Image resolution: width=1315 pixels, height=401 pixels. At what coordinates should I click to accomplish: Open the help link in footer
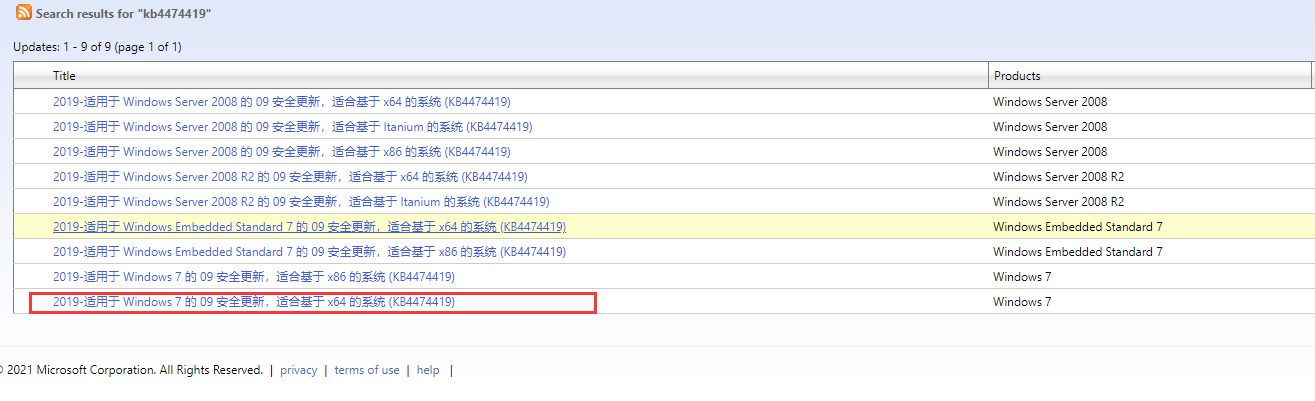click(428, 370)
